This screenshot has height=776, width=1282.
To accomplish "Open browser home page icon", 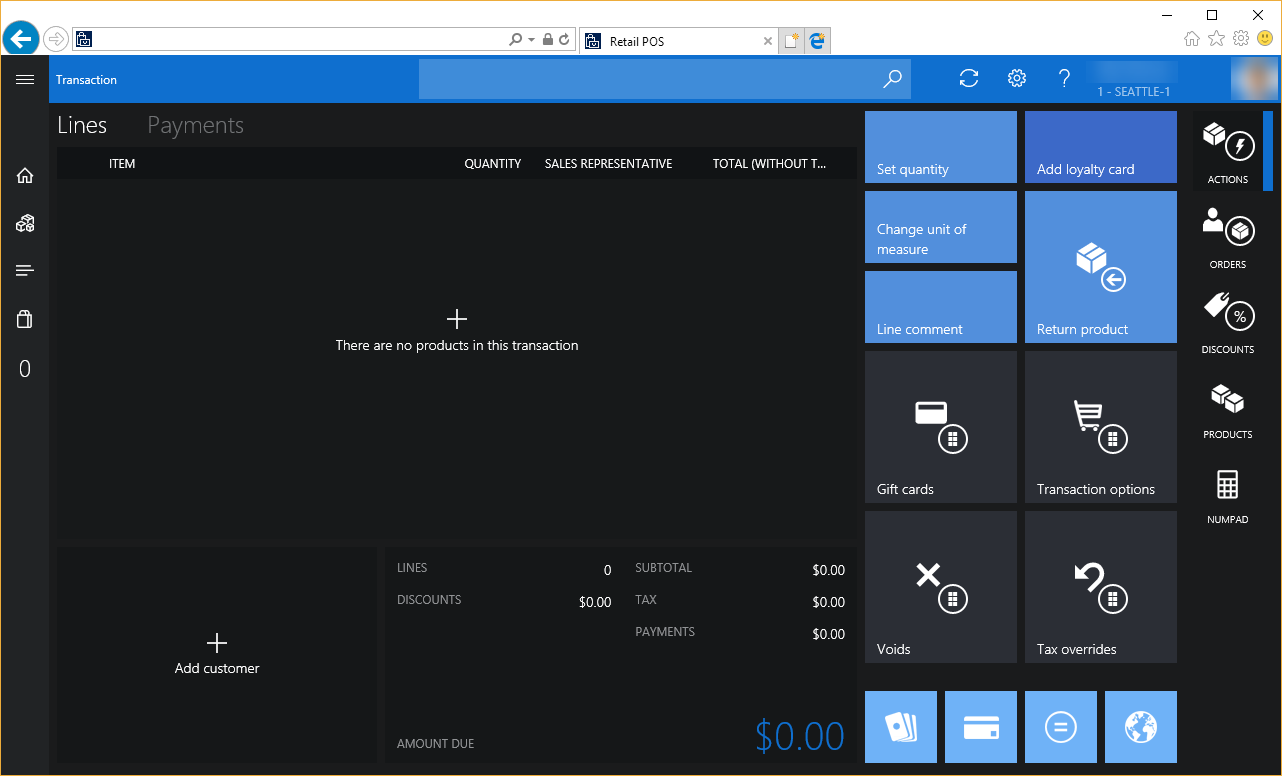I will point(1192,38).
